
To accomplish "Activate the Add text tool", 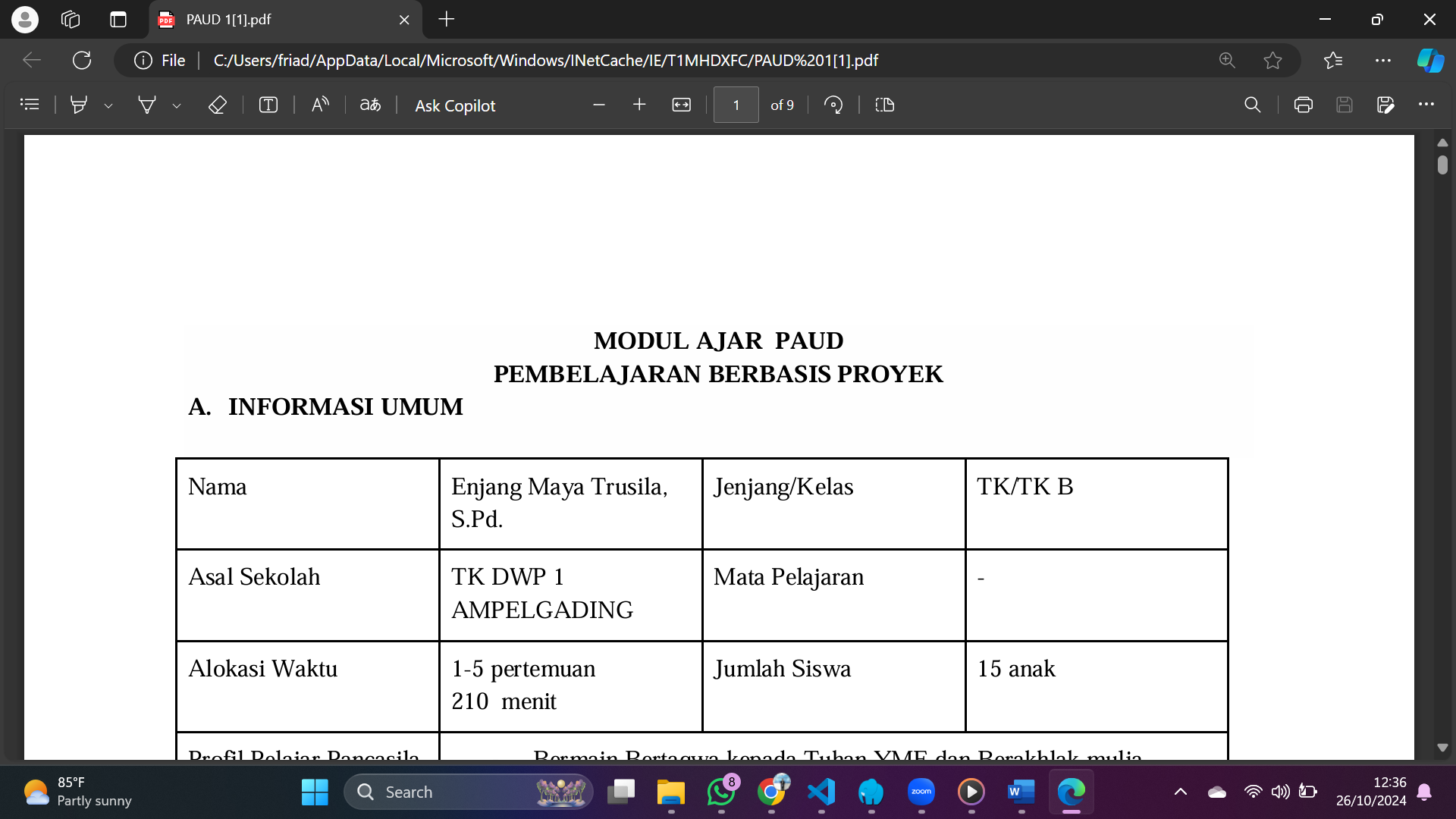I will [x=268, y=105].
